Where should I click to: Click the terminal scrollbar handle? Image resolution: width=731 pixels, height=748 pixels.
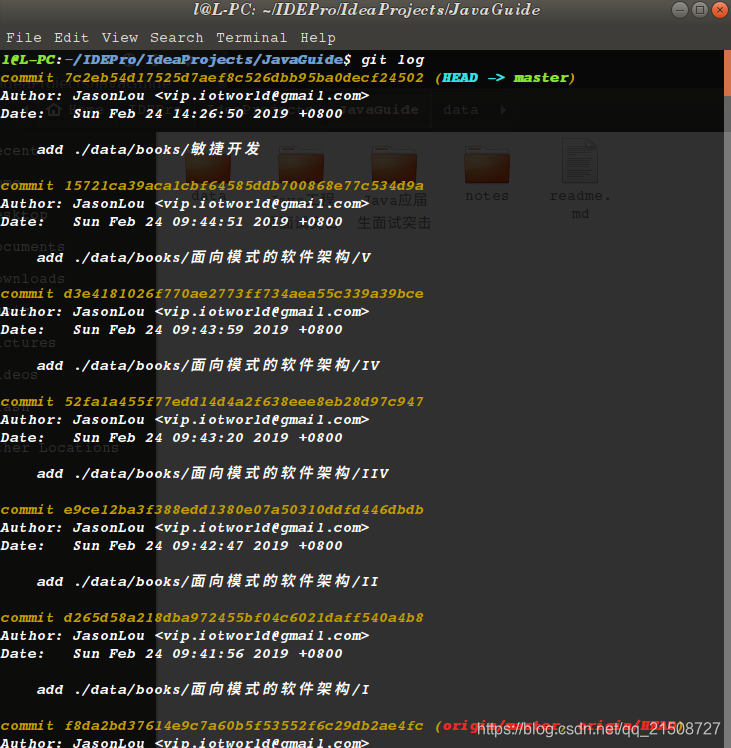pyautogui.click(x=727, y=73)
